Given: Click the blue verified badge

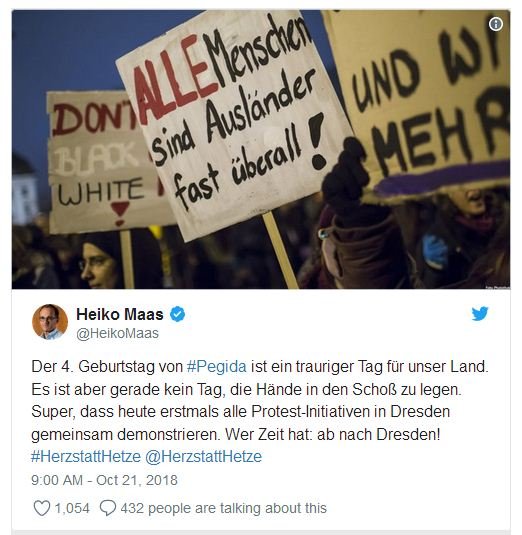Looking at the screenshot, I should (x=177, y=314).
